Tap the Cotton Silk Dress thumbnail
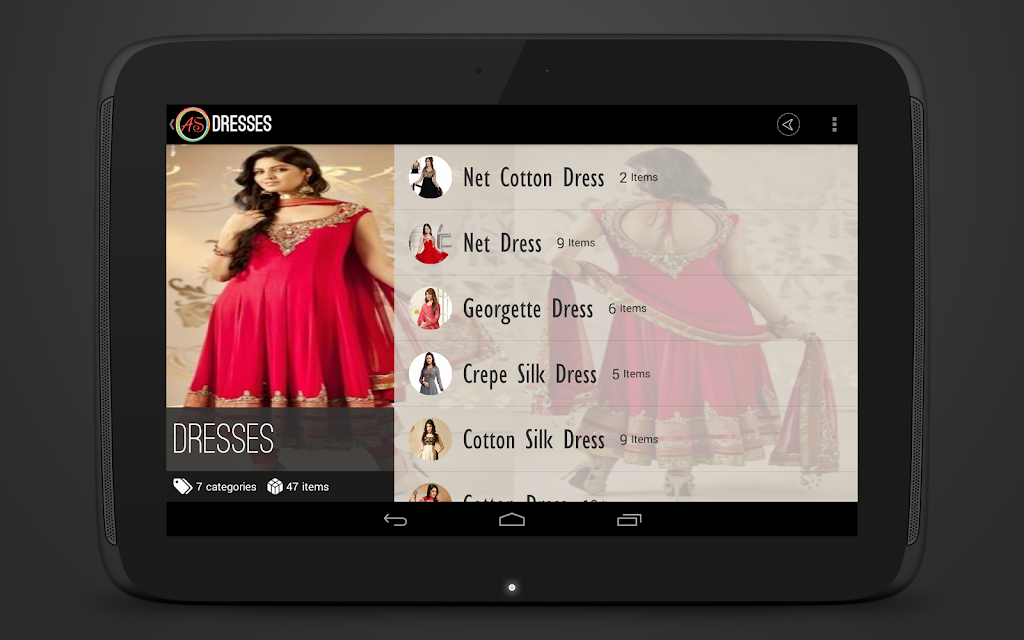The image size is (1024, 640). point(430,440)
